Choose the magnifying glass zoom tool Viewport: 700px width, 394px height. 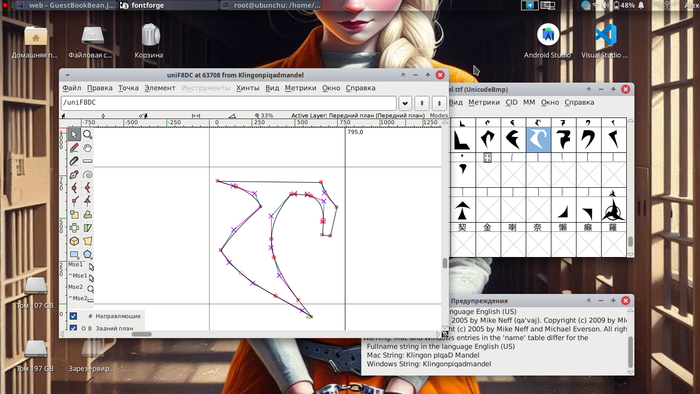[88, 134]
